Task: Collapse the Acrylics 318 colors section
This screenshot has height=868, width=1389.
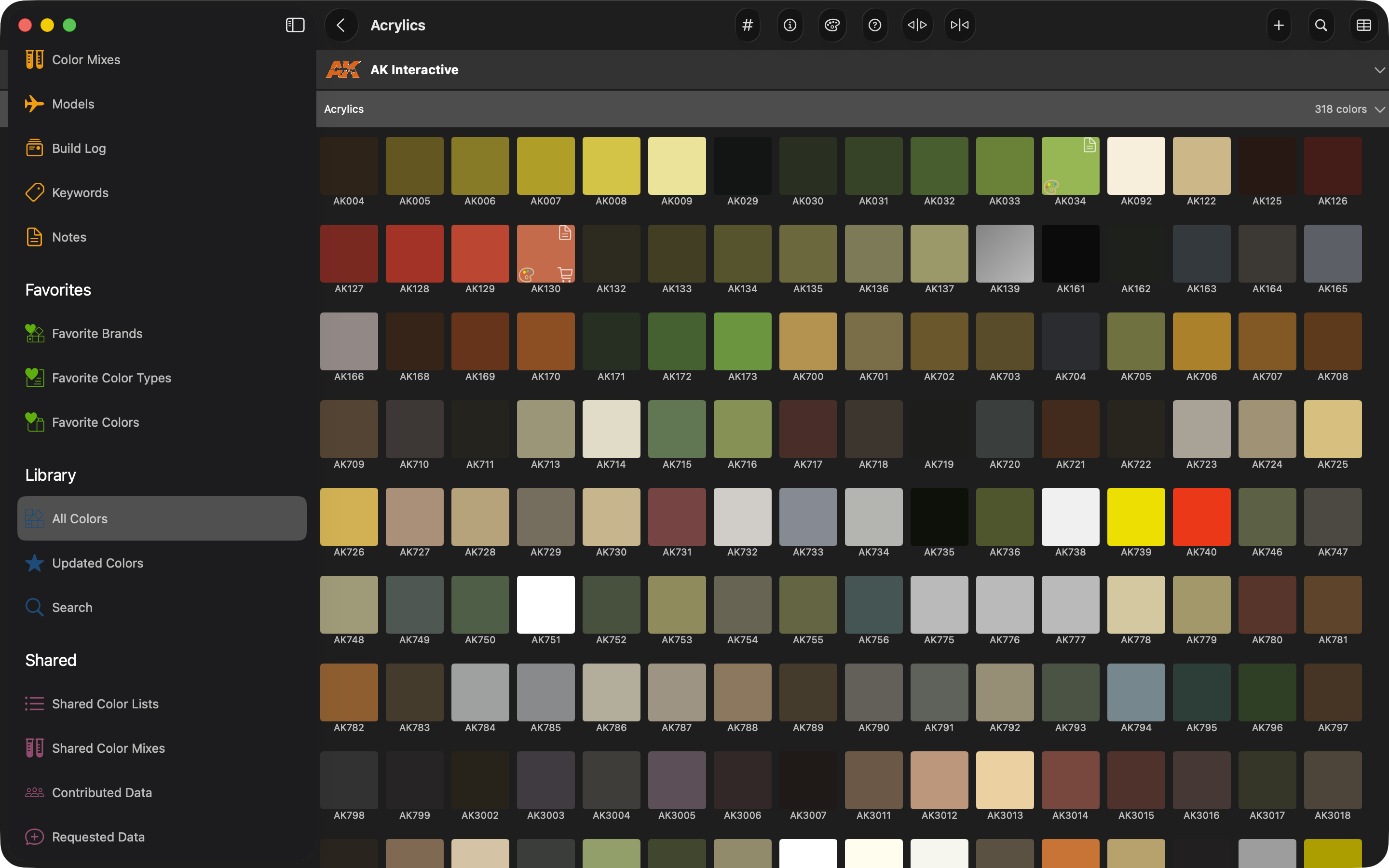Action: [1379, 109]
